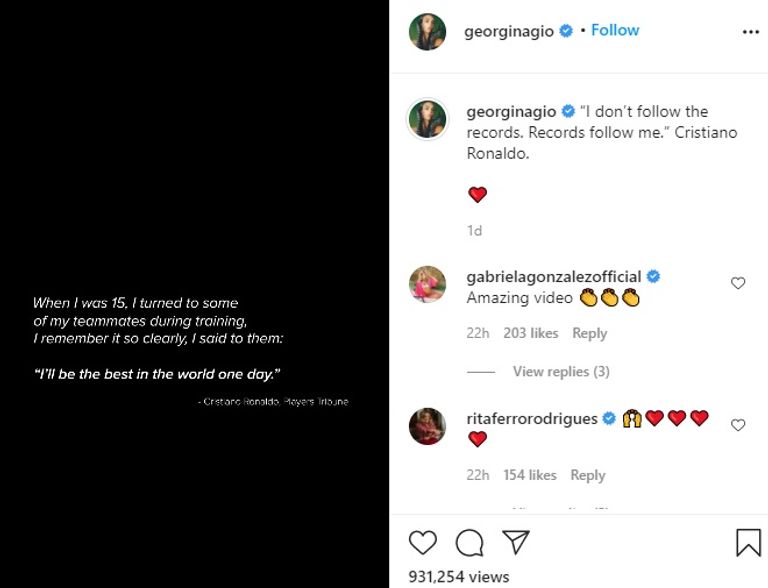Screen dimensions: 768x588
Task: View 154 likes on ritaferrorodrigues's comment
Action: coord(529,475)
